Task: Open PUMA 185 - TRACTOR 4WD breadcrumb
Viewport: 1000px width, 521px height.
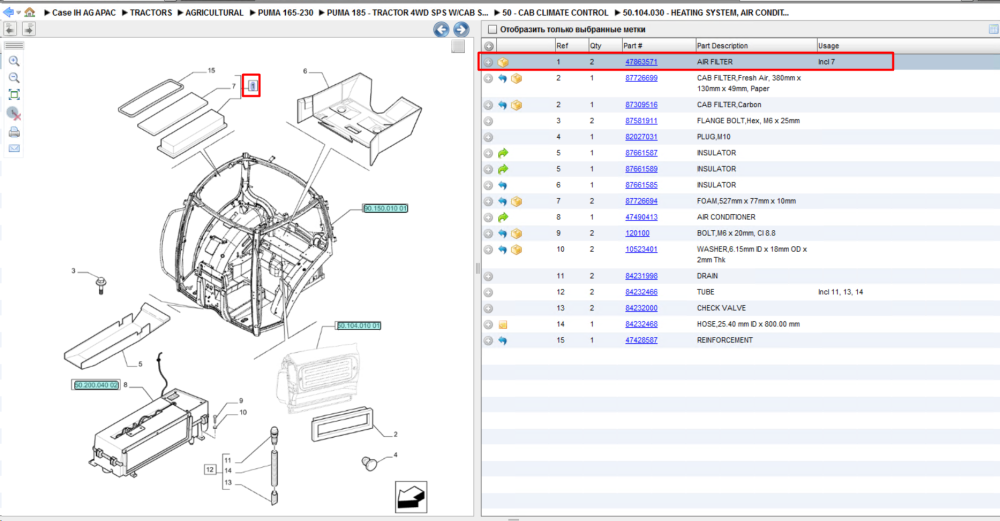Action: click(x=408, y=13)
